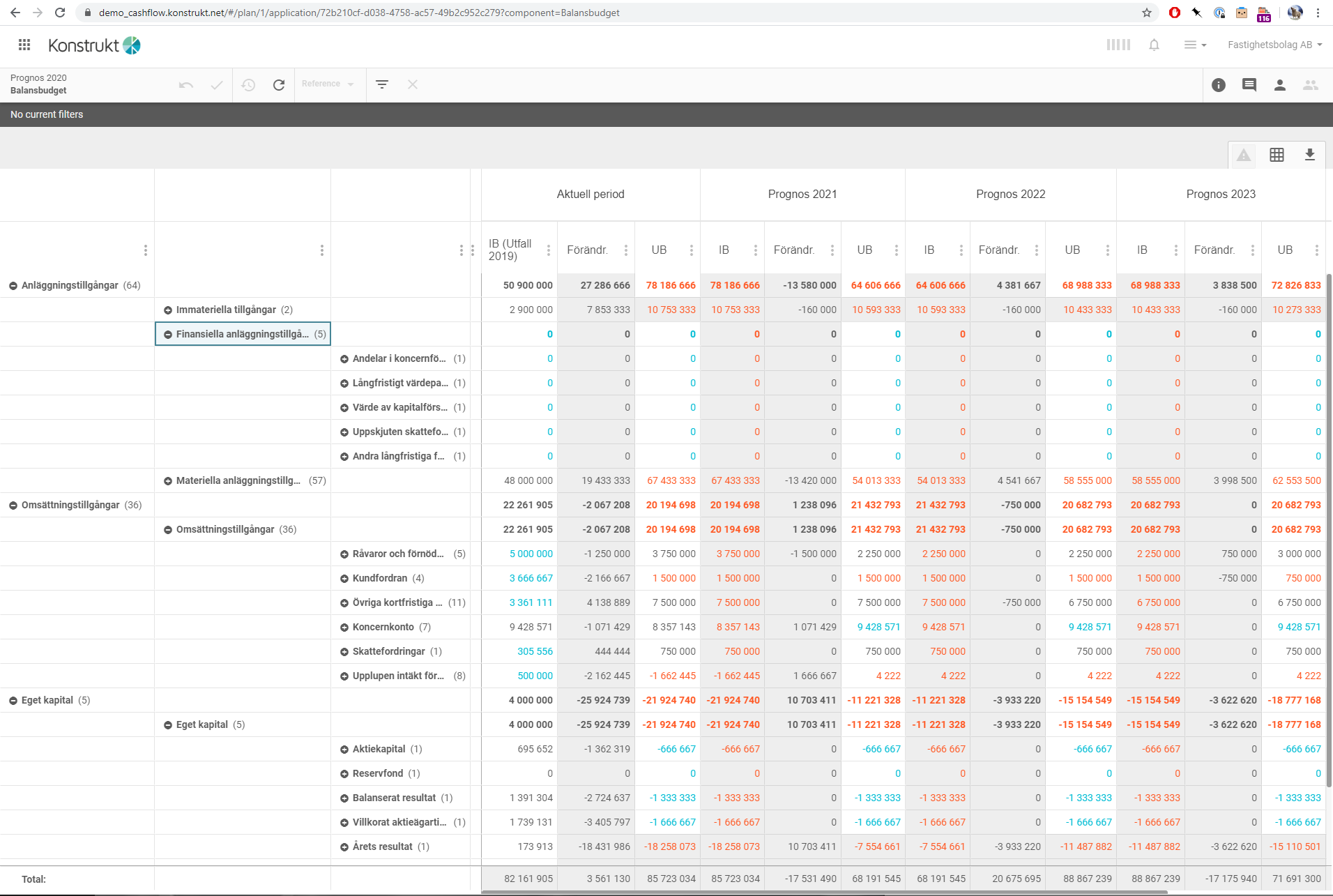Open the info panel icon
Screen dimensions: 1333x896
coord(1219,85)
